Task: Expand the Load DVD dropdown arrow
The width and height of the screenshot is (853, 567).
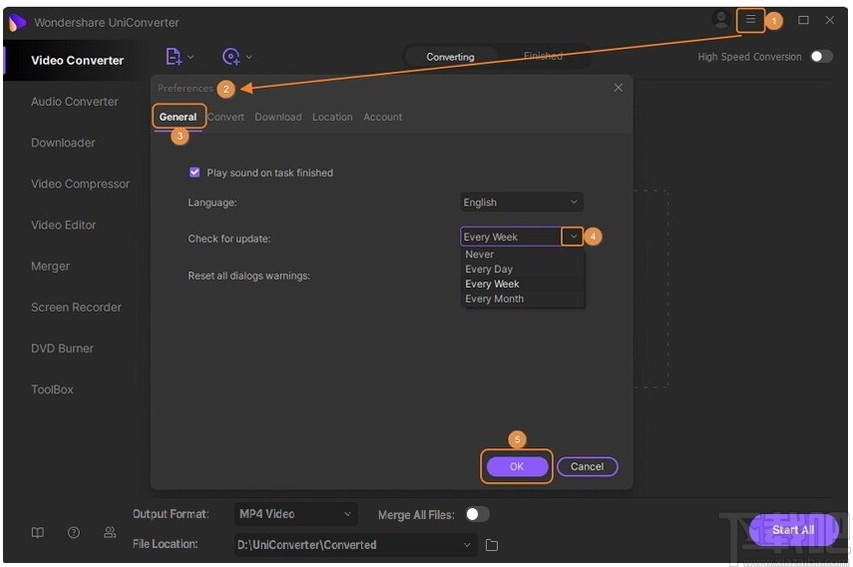Action: click(249, 57)
